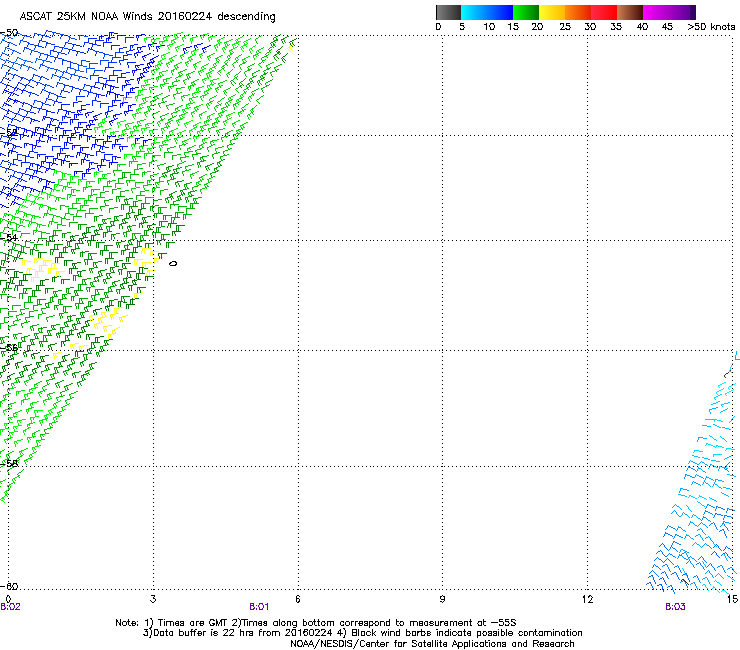Click the note 'Data buffer is 22 hrs'
The image size is (740, 650).
point(205,633)
